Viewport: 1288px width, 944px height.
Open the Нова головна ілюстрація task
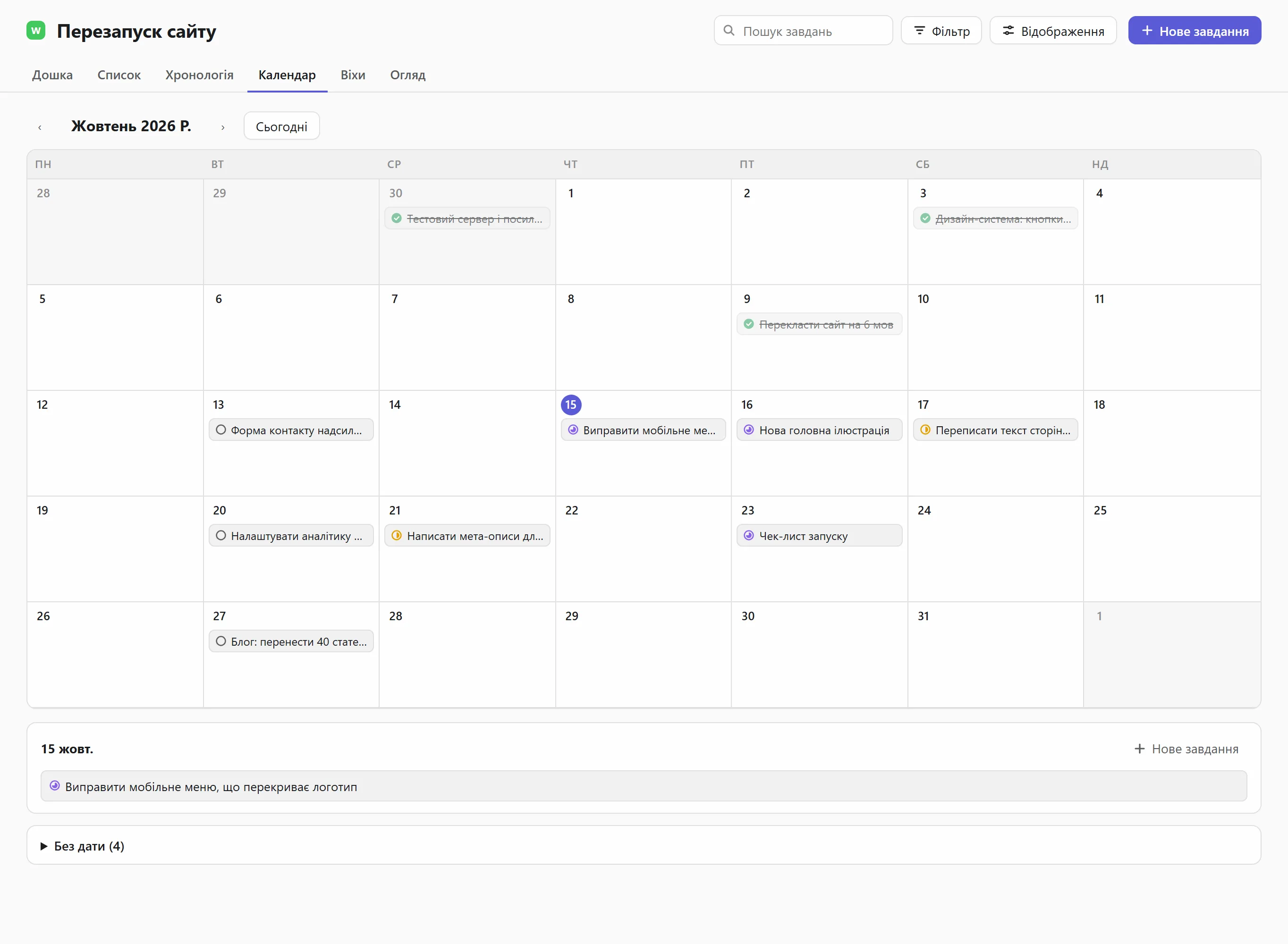click(x=820, y=430)
